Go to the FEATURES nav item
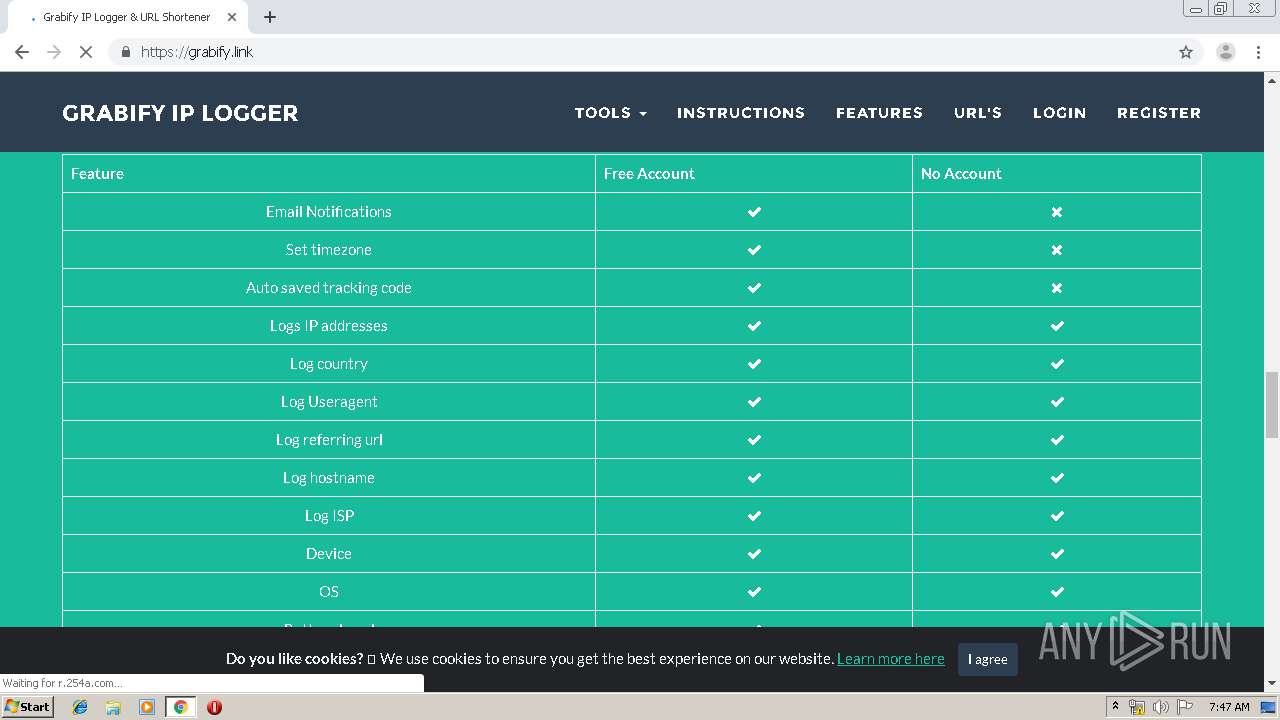The width and height of the screenshot is (1280, 720). click(879, 113)
